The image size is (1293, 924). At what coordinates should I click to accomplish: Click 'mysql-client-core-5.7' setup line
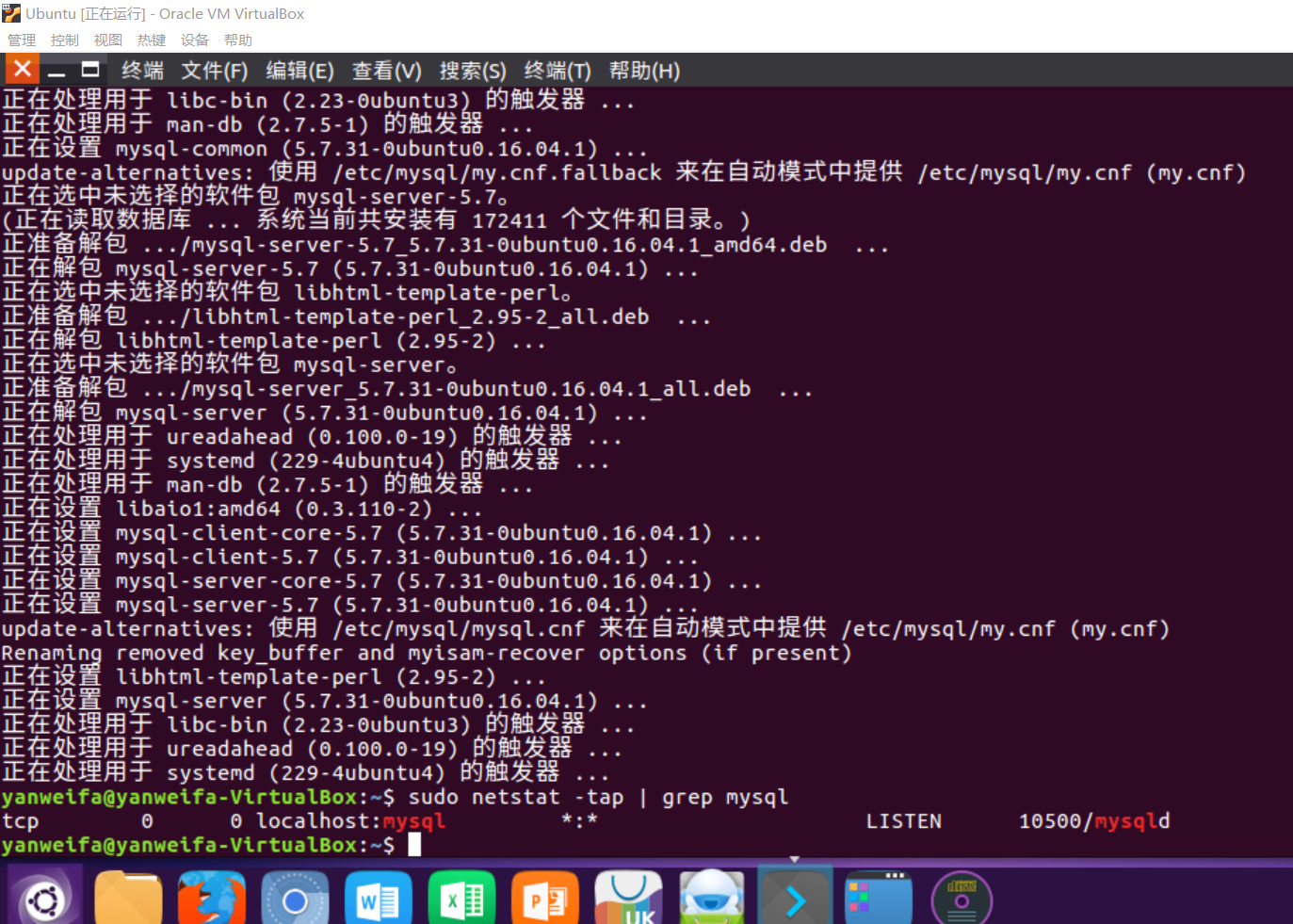tap(381, 534)
